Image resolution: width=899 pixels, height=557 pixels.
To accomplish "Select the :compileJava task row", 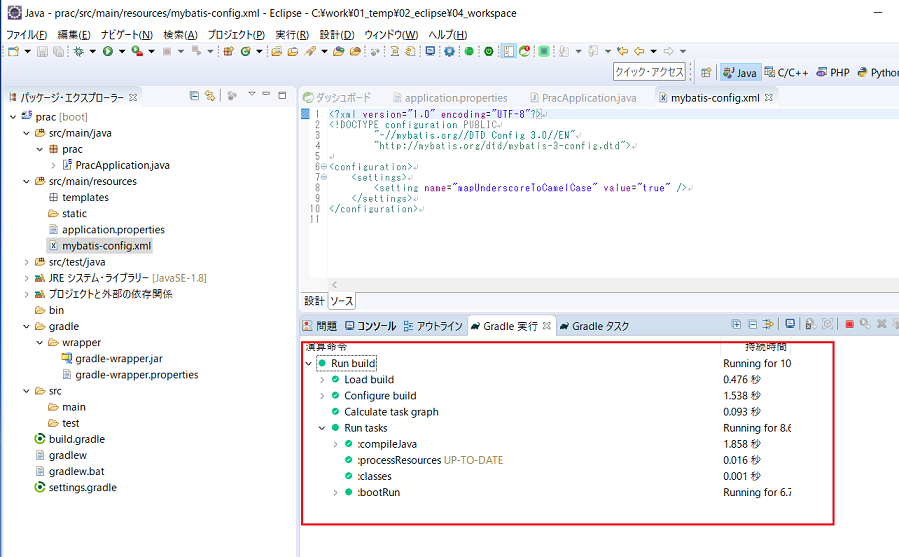I will [x=387, y=444].
